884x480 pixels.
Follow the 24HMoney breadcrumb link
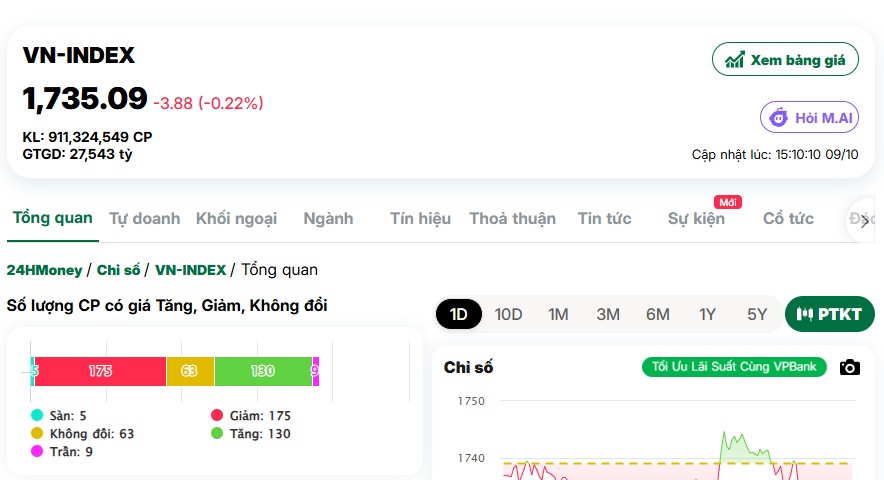click(x=45, y=270)
